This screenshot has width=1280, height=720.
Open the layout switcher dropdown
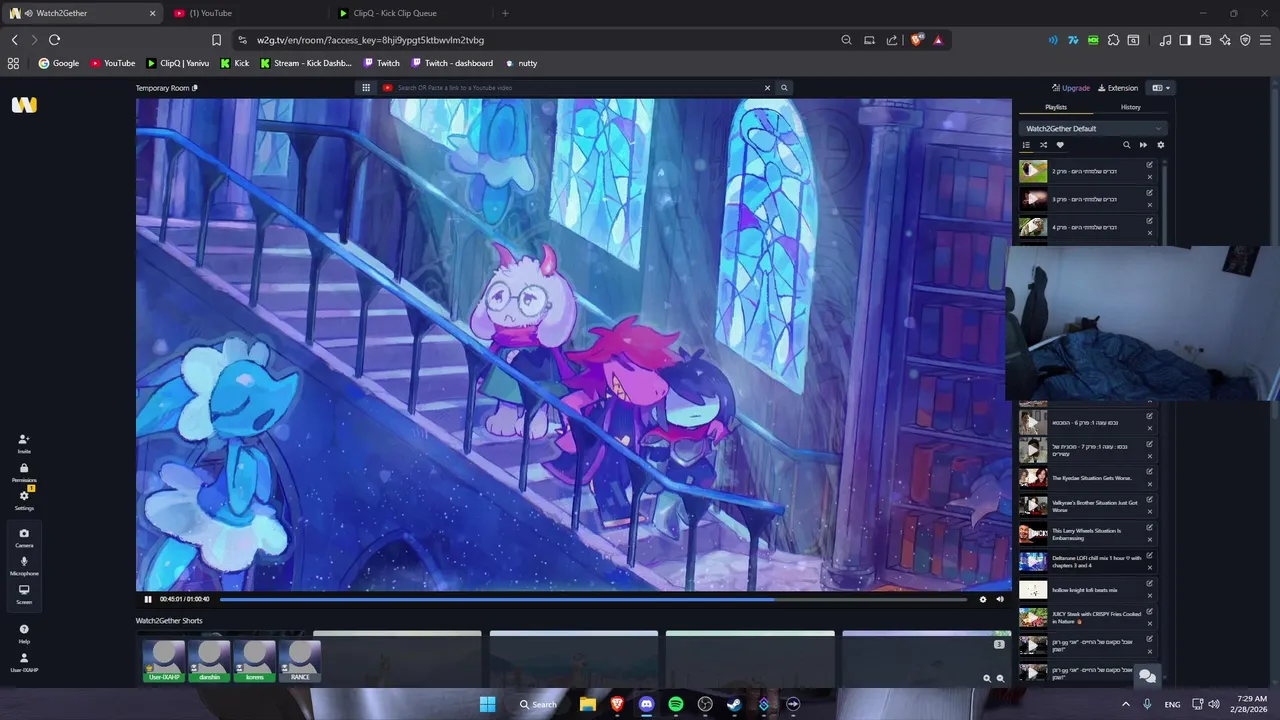1161,88
